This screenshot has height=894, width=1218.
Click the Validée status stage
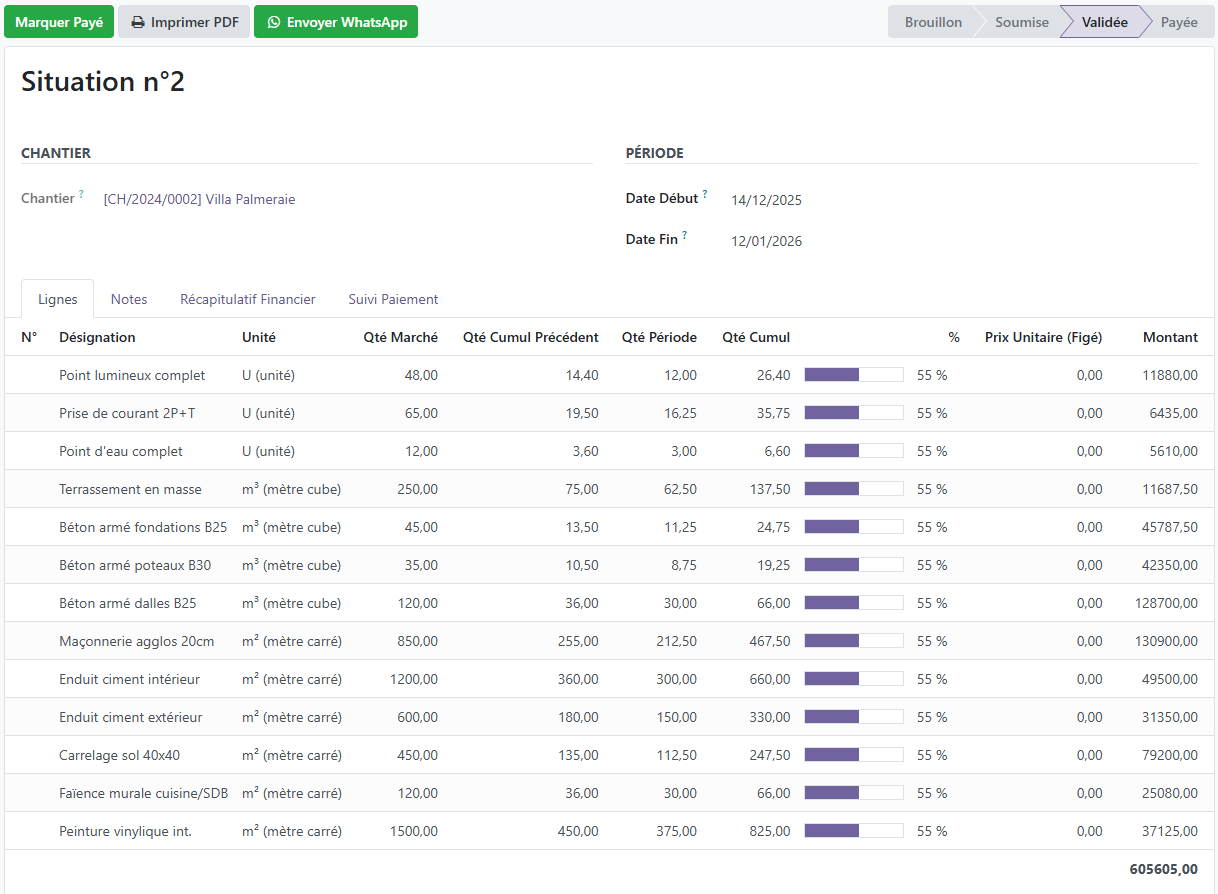[1104, 22]
